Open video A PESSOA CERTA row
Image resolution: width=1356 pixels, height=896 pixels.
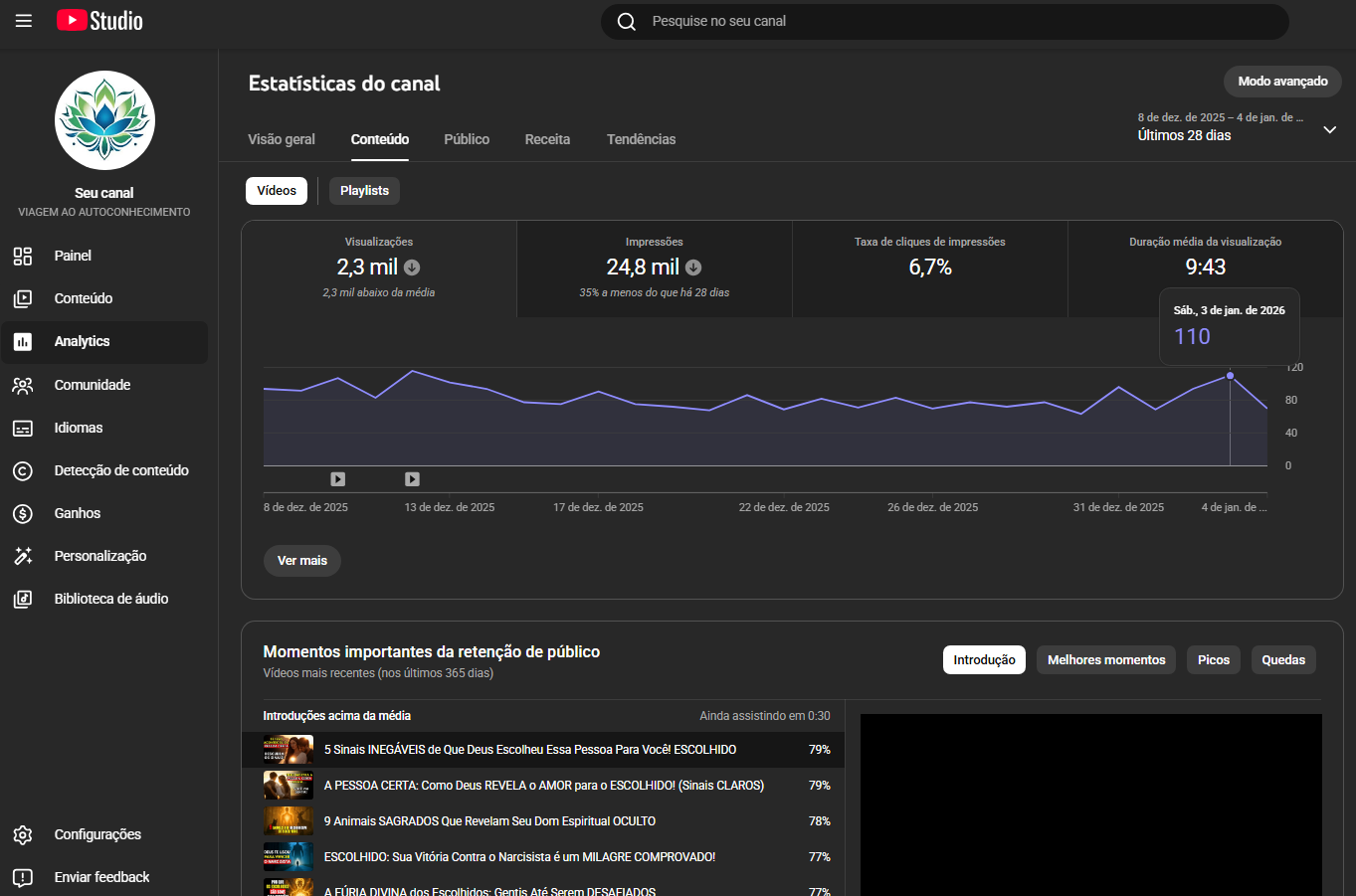[543, 786]
